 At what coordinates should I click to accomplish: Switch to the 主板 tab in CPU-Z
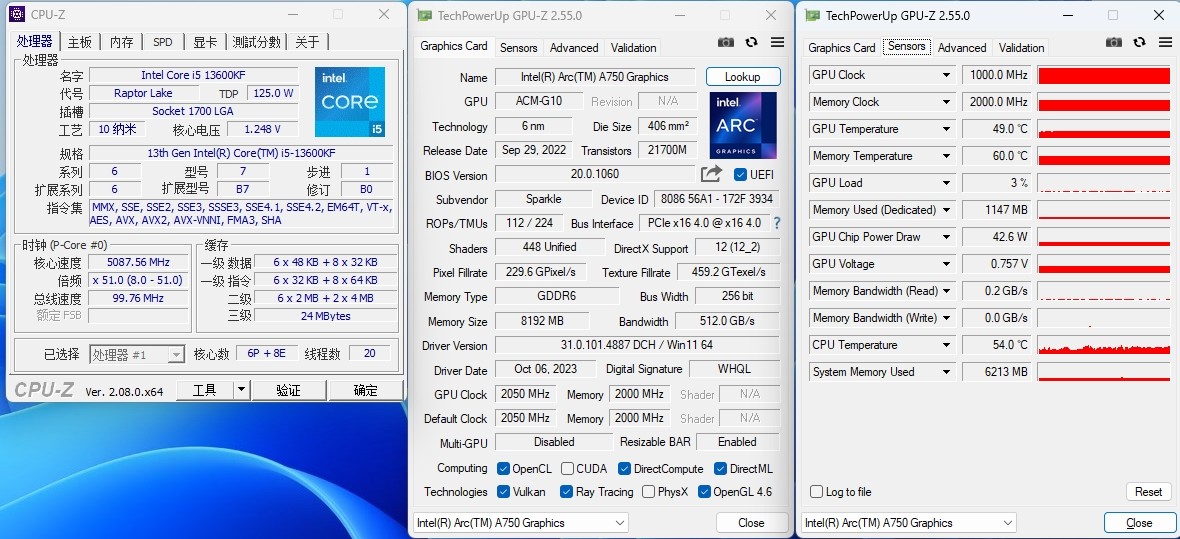point(80,42)
